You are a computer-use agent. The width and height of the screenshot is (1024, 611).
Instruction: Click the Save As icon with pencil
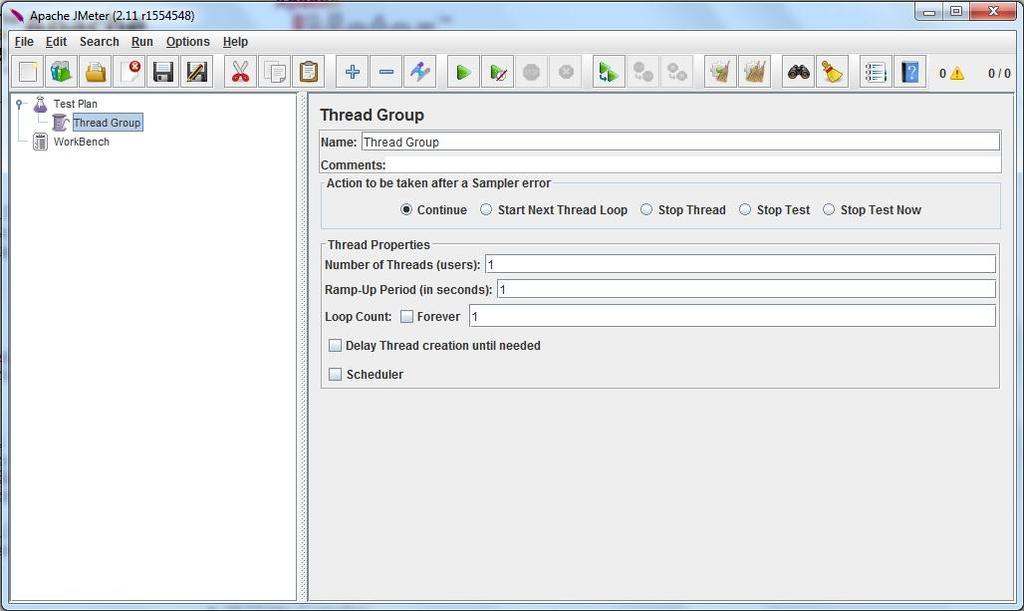coord(197,72)
